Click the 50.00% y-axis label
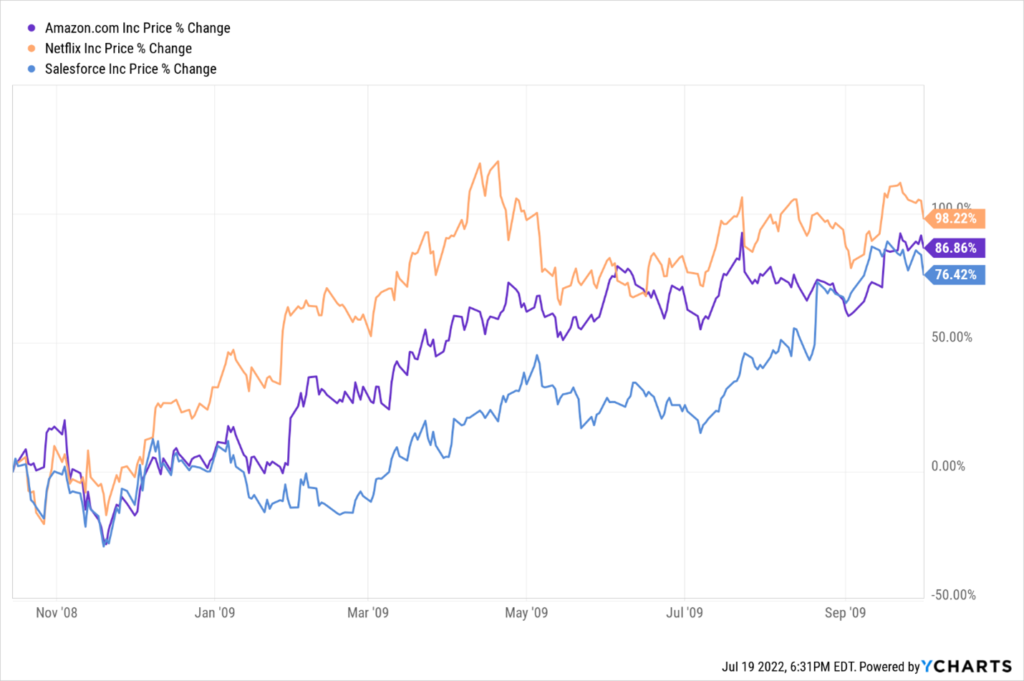 tap(952, 337)
